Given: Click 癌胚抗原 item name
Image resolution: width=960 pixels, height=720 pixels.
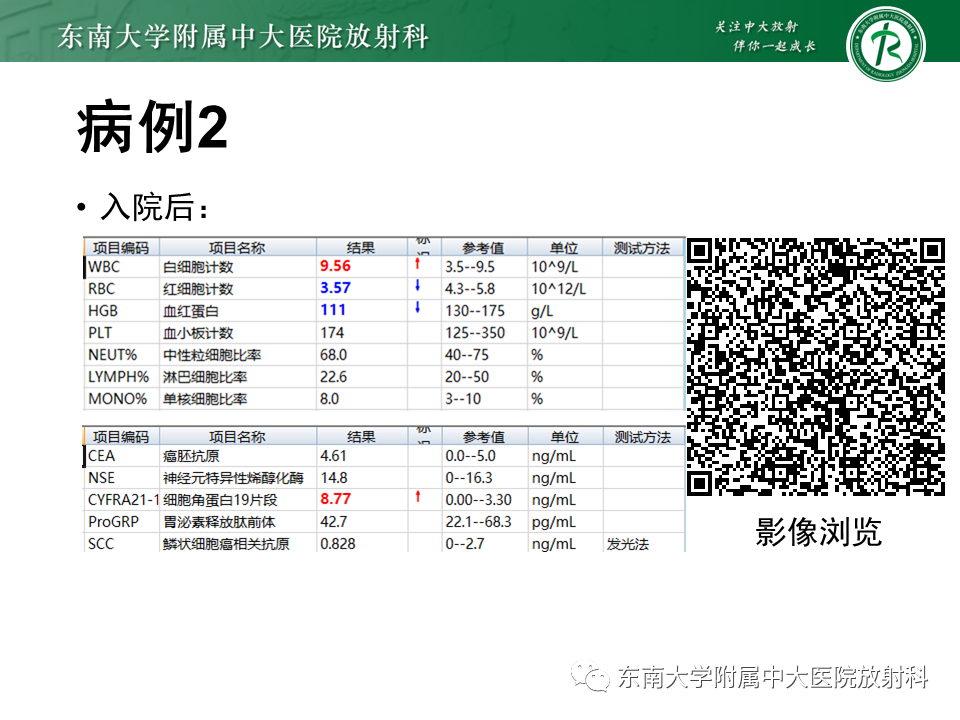Looking at the screenshot, I should click(191, 456).
